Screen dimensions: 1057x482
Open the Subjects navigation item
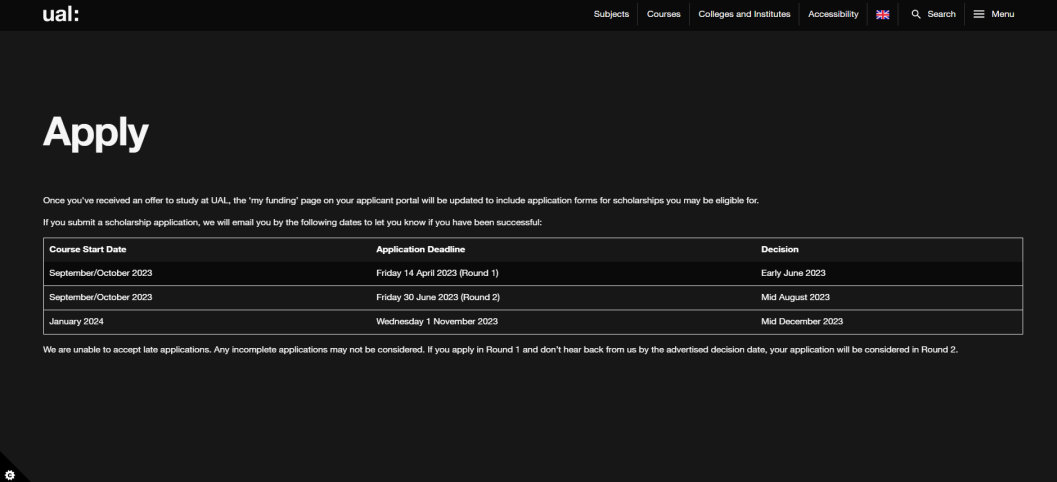611,14
